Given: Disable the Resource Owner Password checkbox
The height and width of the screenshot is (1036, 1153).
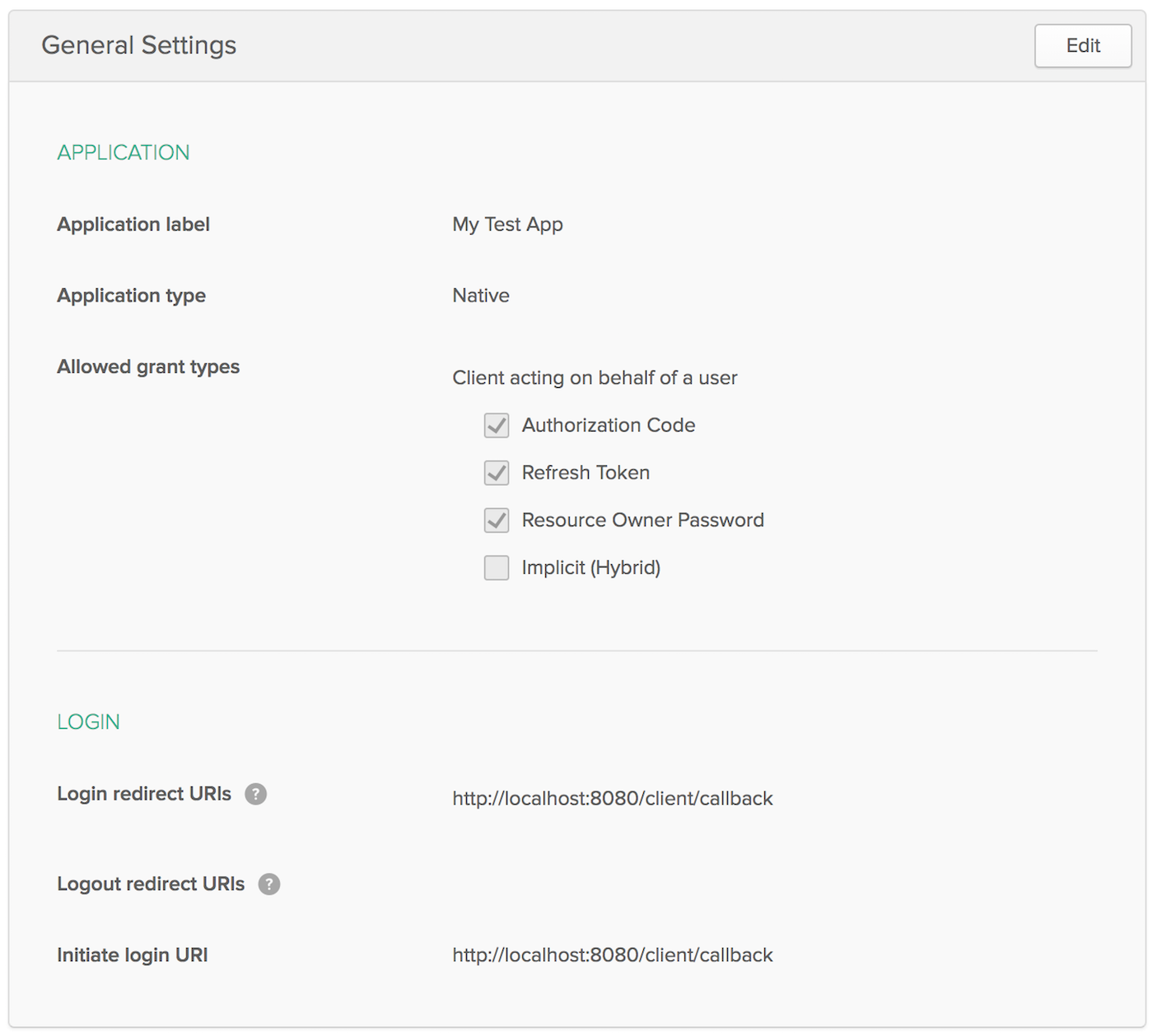Looking at the screenshot, I should click(x=497, y=520).
